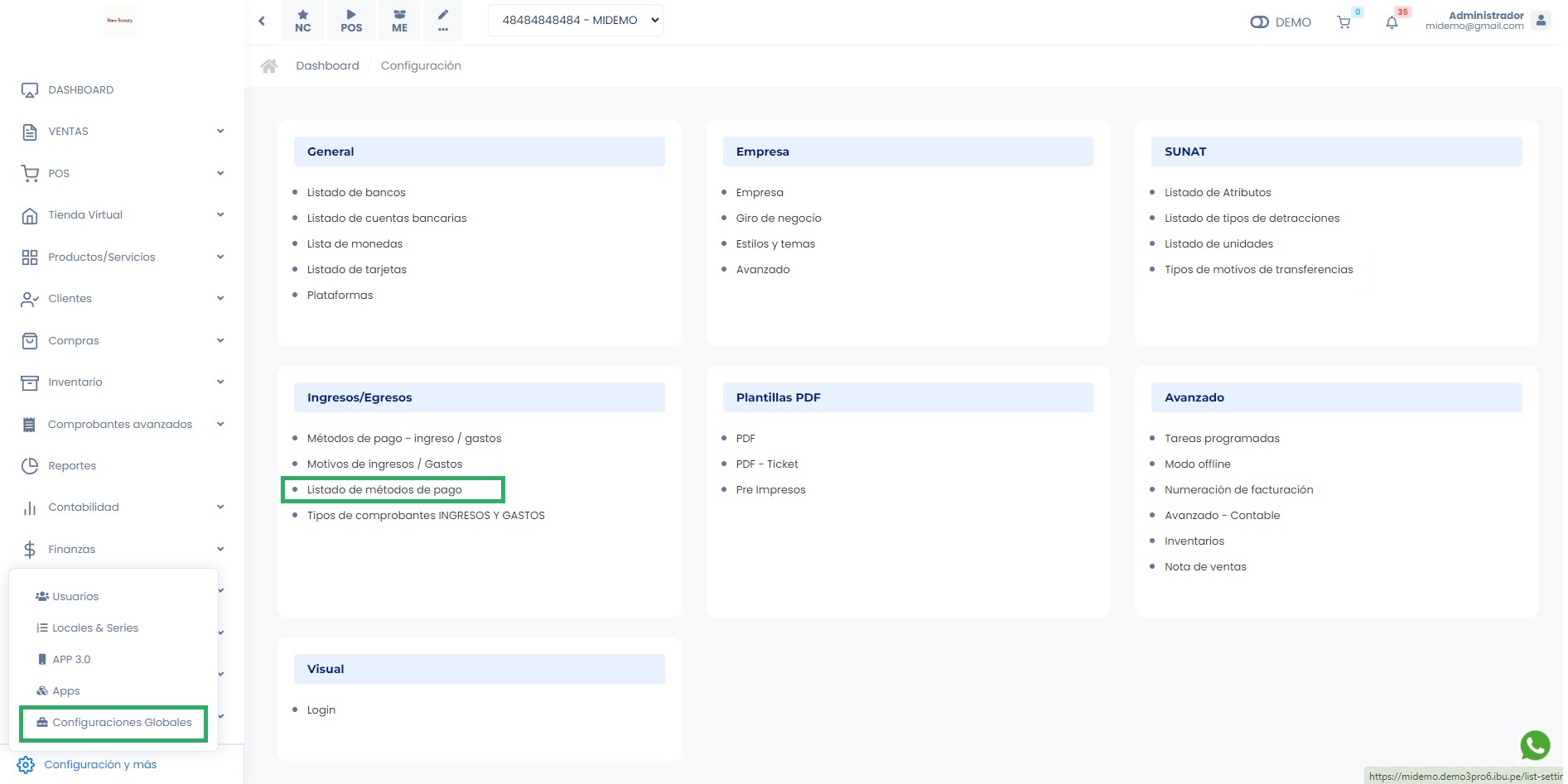Select Locales & Series menu item
This screenshot has height=784, width=1568.
point(95,628)
